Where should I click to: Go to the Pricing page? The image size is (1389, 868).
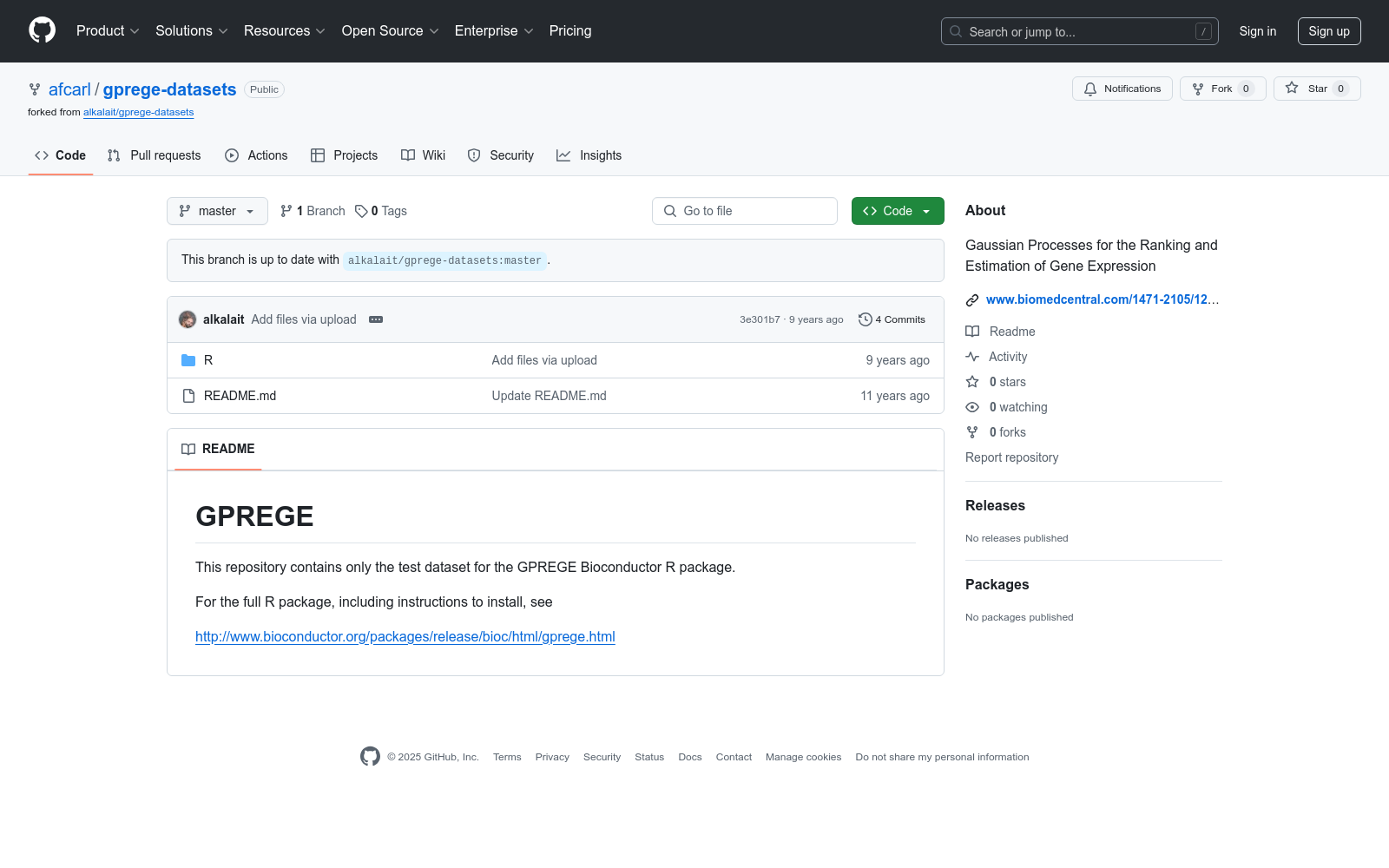(x=570, y=30)
